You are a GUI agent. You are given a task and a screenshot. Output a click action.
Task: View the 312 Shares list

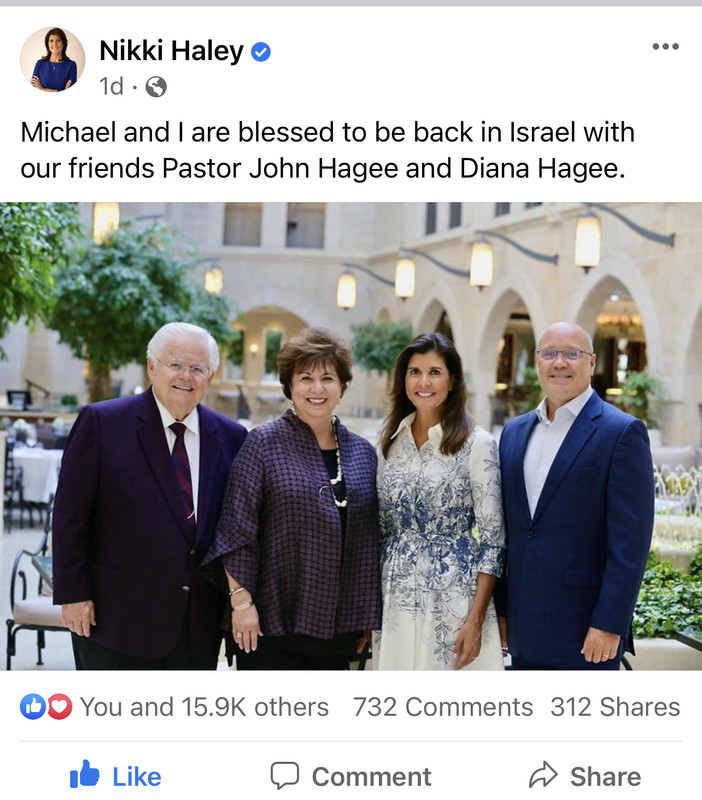tap(615, 707)
